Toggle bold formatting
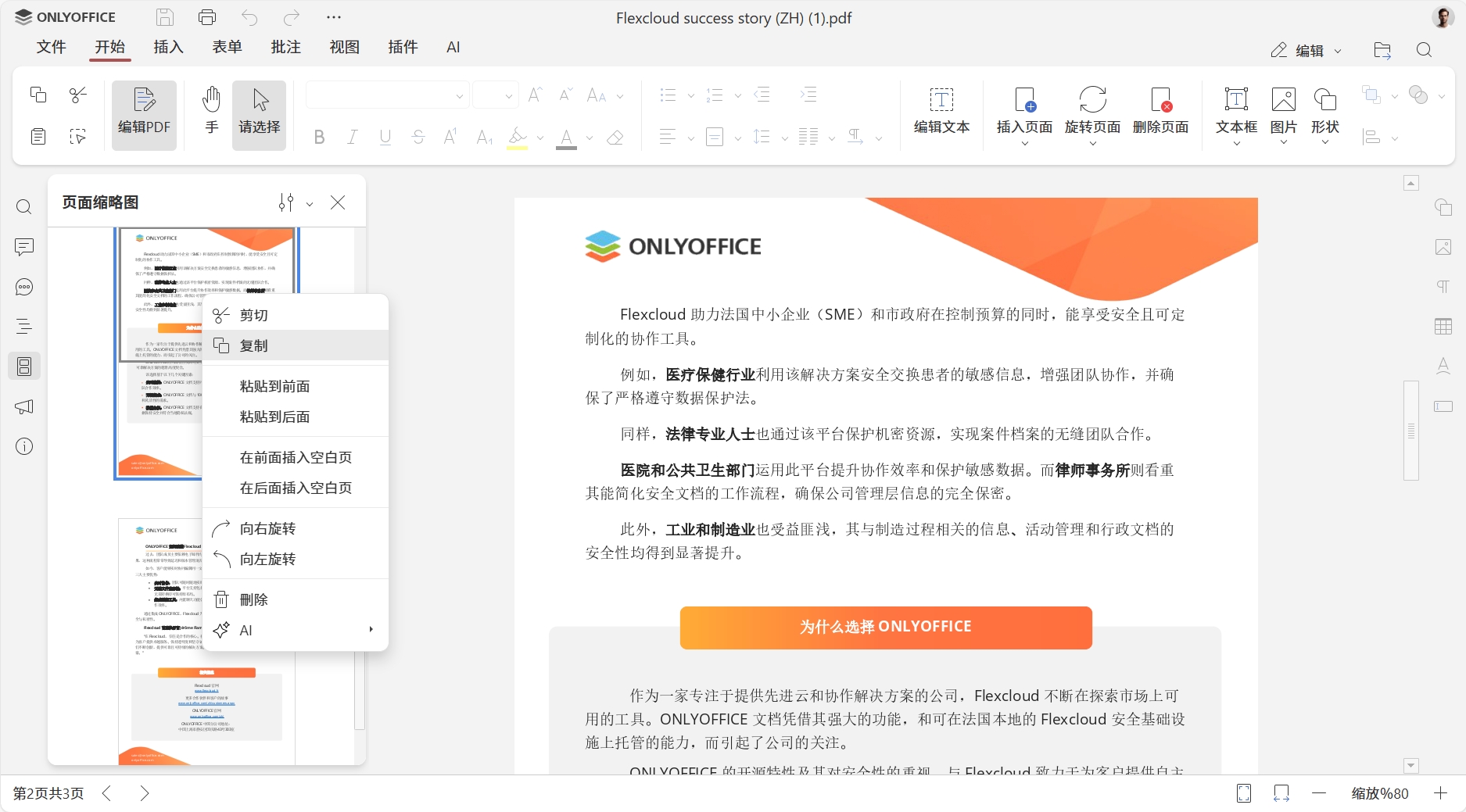The height and width of the screenshot is (812, 1466). point(319,138)
